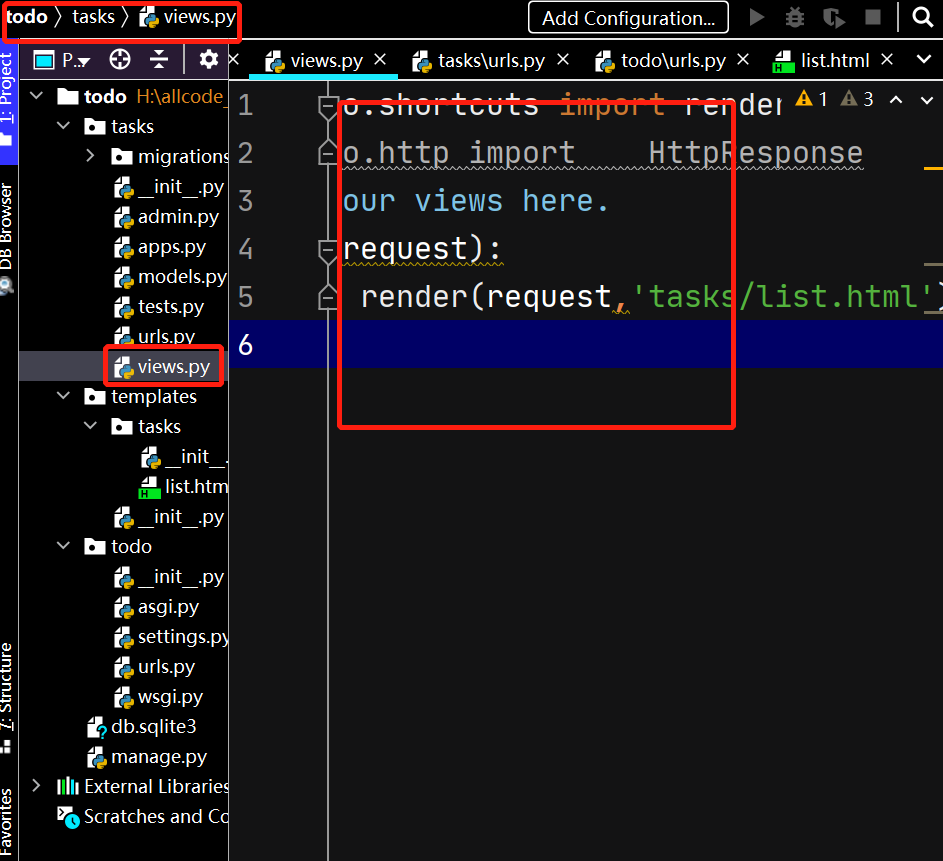The width and height of the screenshot is (943, 861).
Task: Expand External Libraries node
Action: coord(36,785)
